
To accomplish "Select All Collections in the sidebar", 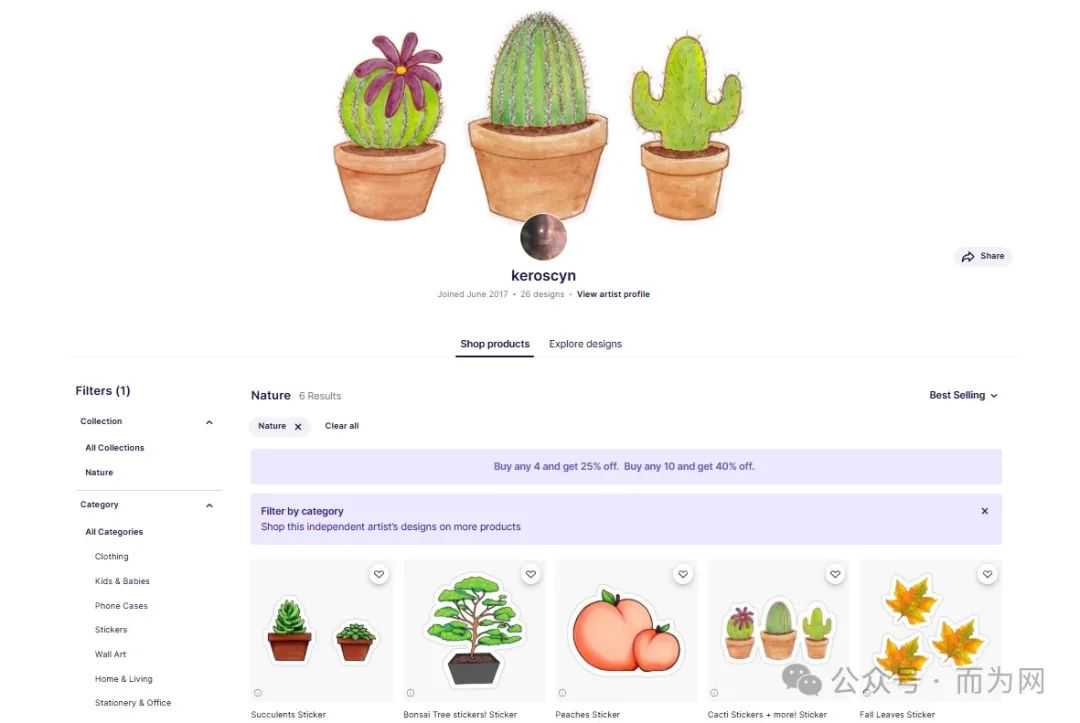I will (x=115, y=448).
